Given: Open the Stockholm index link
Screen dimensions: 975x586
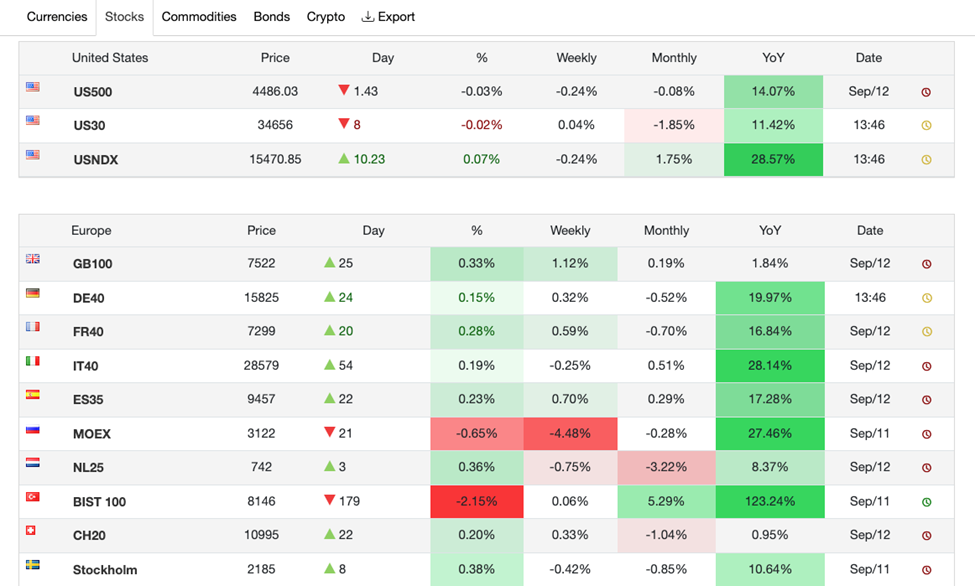Looking at the screenshot, I should pyautogui.click(x=105, y=570).
